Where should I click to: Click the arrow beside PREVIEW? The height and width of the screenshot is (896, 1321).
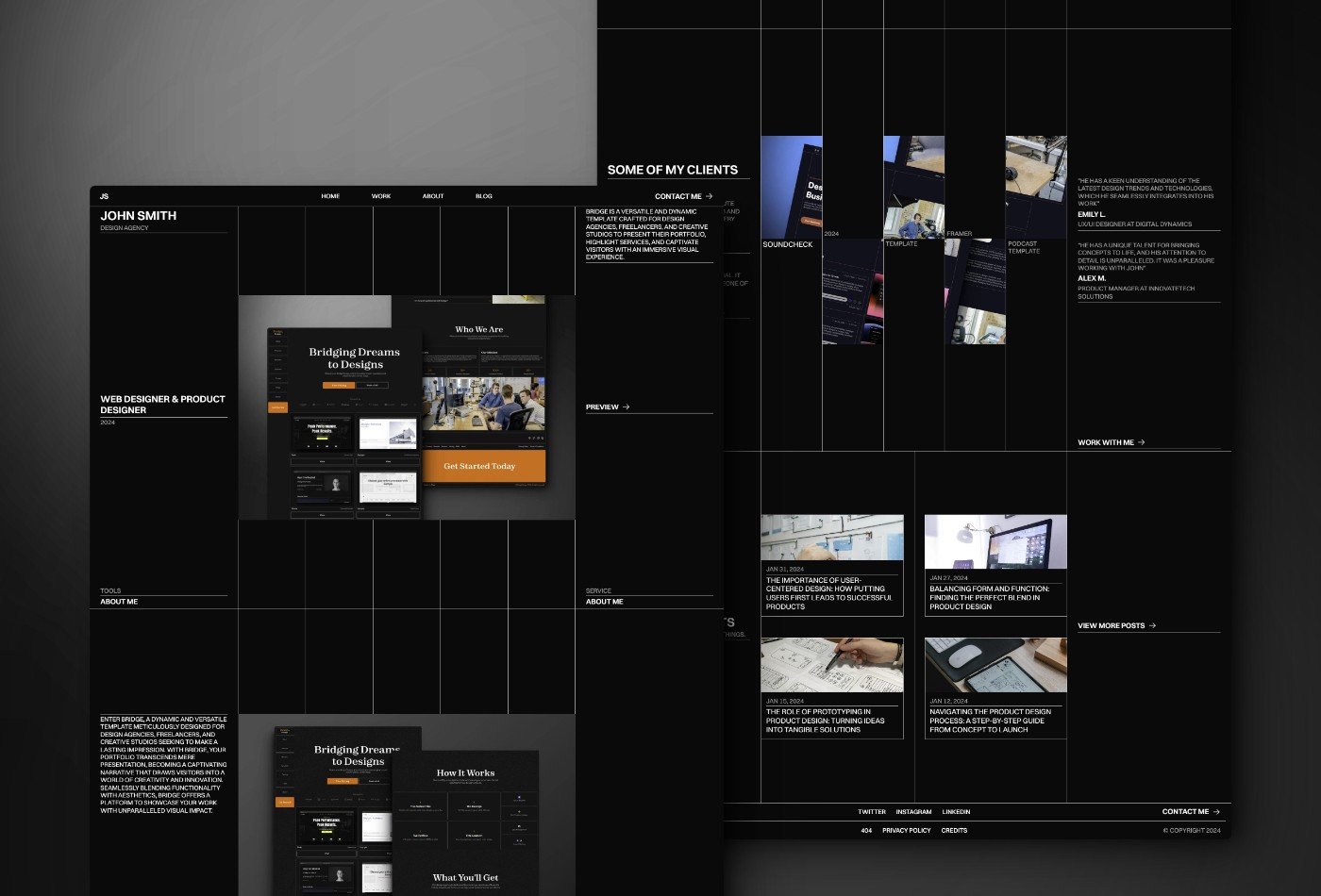coord(625,407)
